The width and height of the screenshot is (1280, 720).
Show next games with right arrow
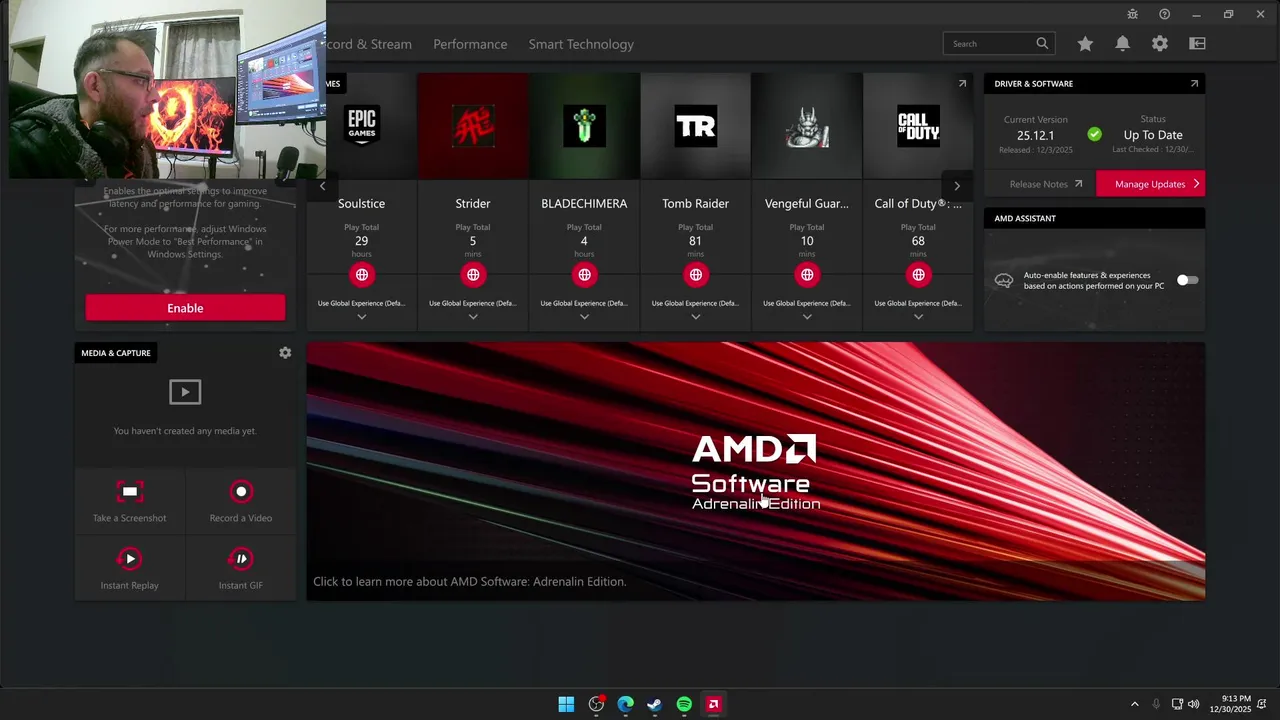(x=957, y=186)
